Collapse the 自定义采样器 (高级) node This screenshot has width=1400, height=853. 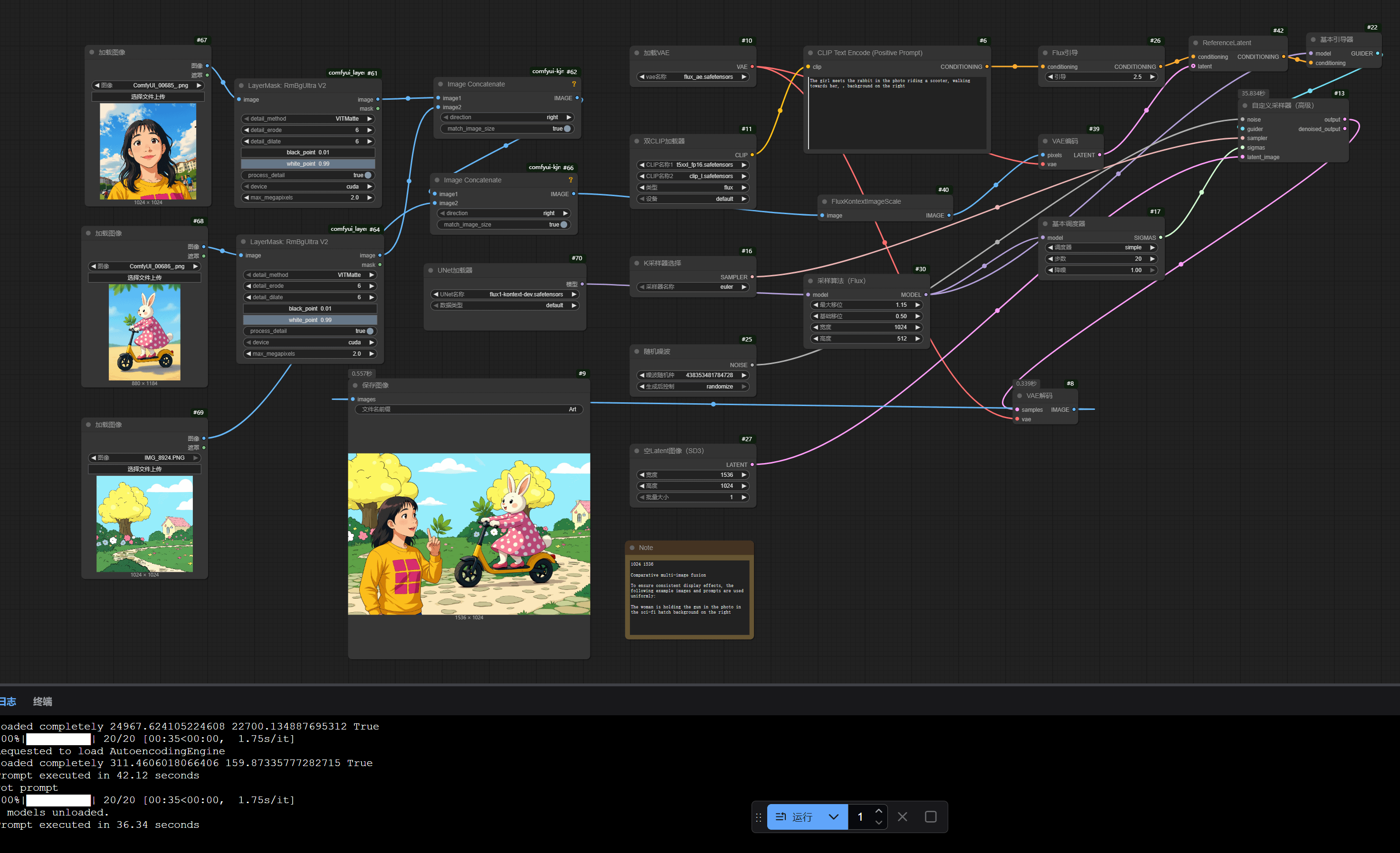point(1245,105)
